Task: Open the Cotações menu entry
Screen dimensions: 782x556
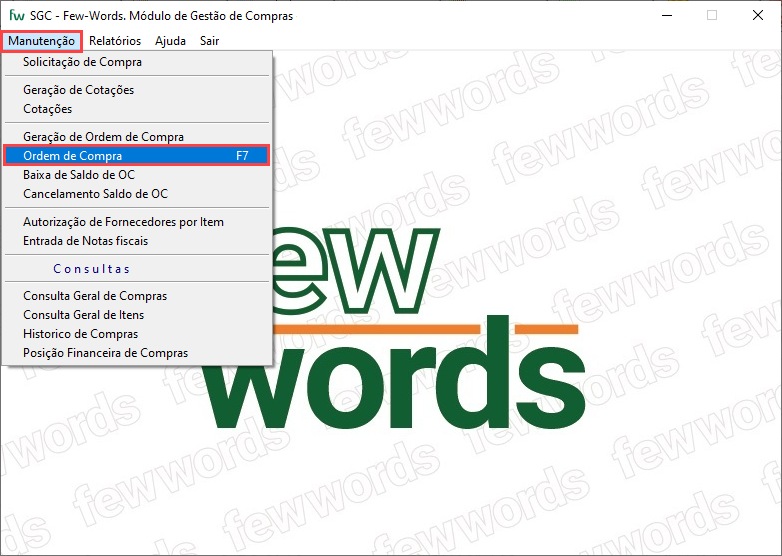Action: point(137,109)
